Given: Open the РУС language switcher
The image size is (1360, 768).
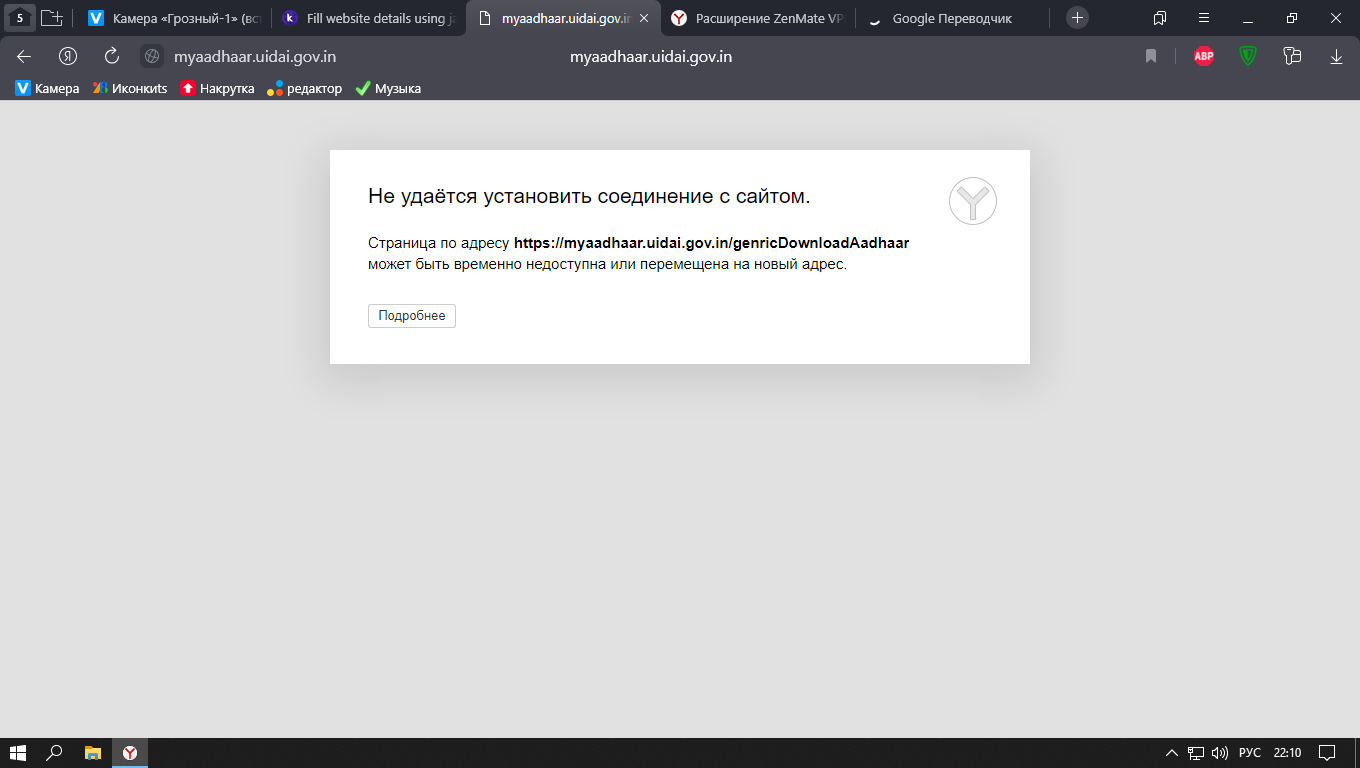Looking at the screenshot, I should 1250,753.
